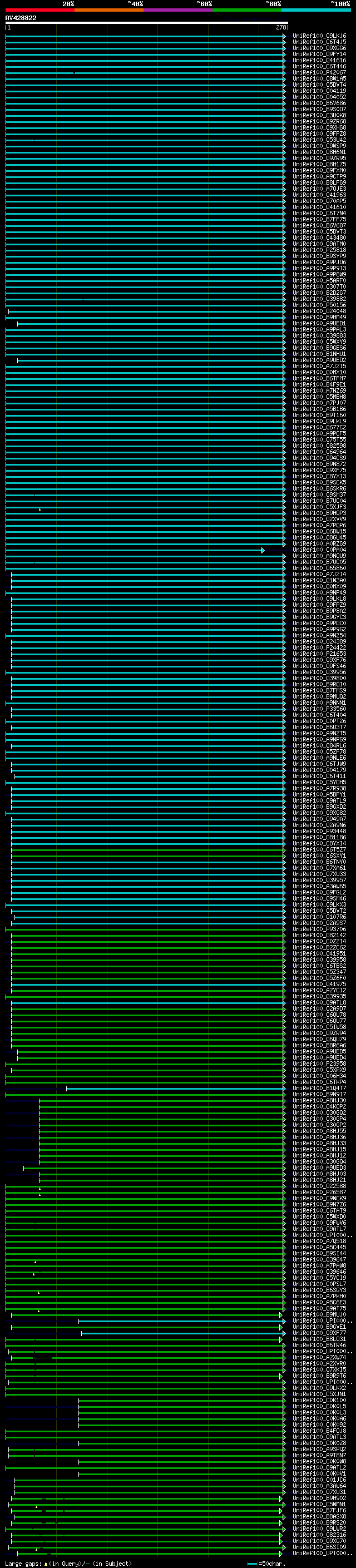Image resolution: width=356 pixels, height=1568 pixels.
Task: Click hit label UniRef100_B9N9I7
Action: click(319, 1094)
